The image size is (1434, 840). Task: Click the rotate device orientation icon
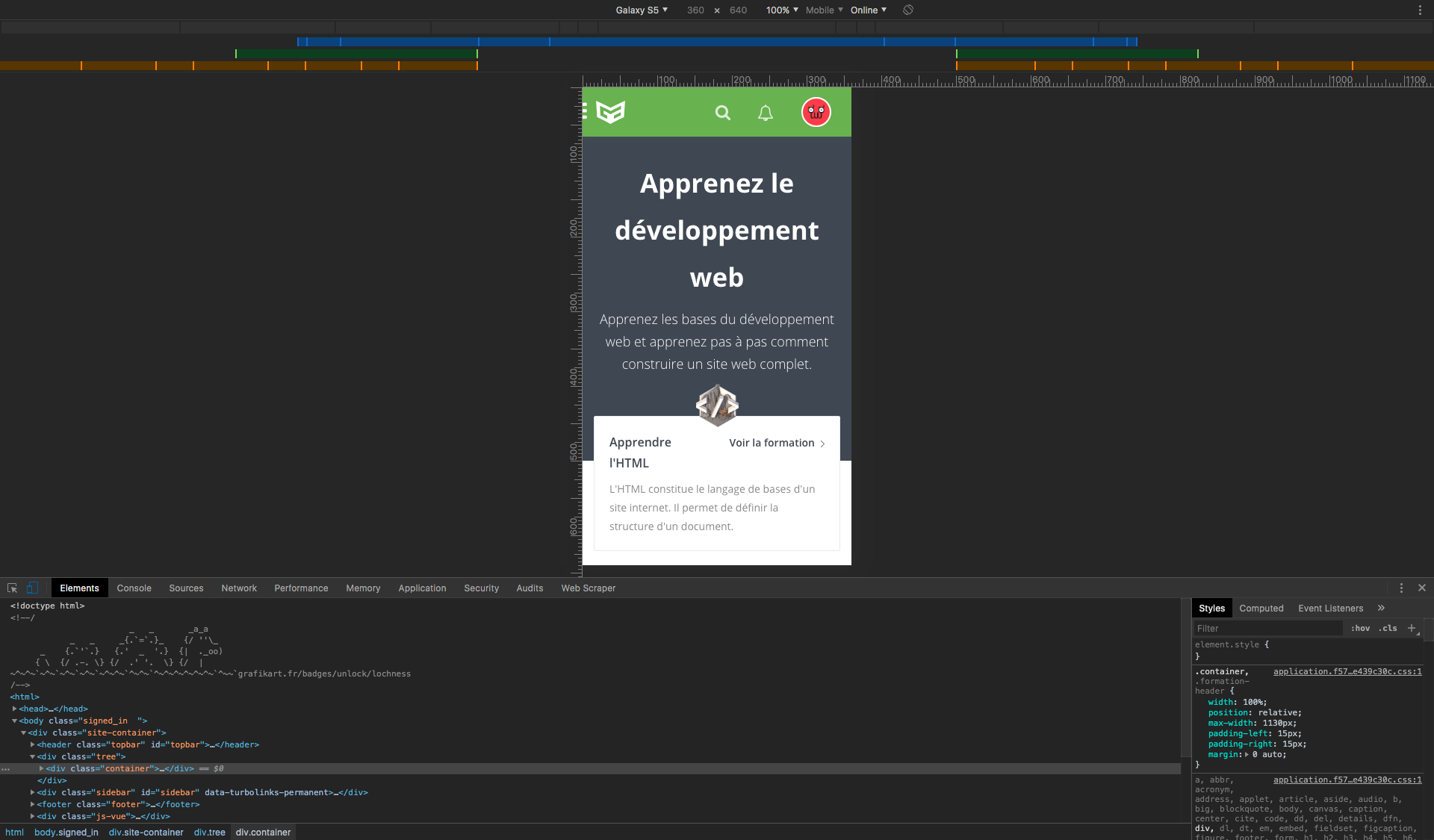(x=908, y=10)
